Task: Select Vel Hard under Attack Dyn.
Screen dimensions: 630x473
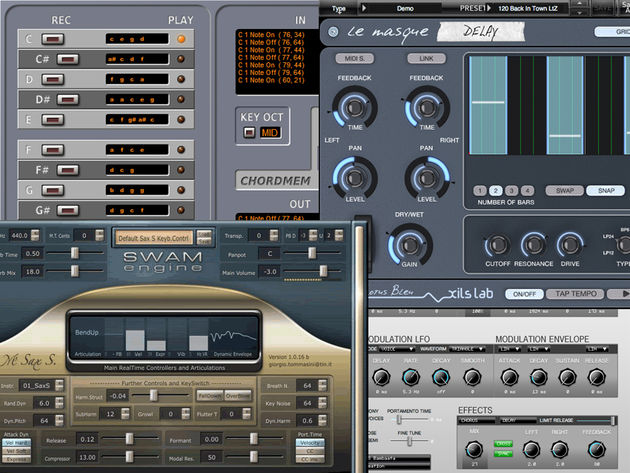Action: [x=16, y=442]
